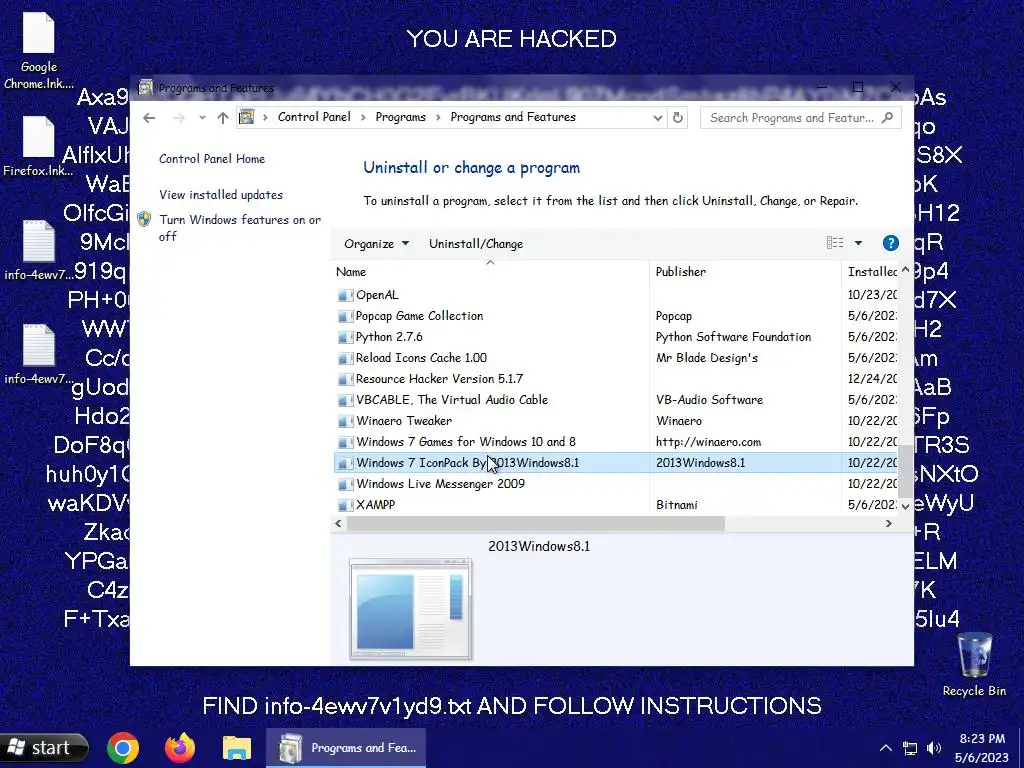Image resolution: width=1024 pixels, height=768 pixels.
Task: Maximize the Programs and Features window
Action: [x=858, y=87]
